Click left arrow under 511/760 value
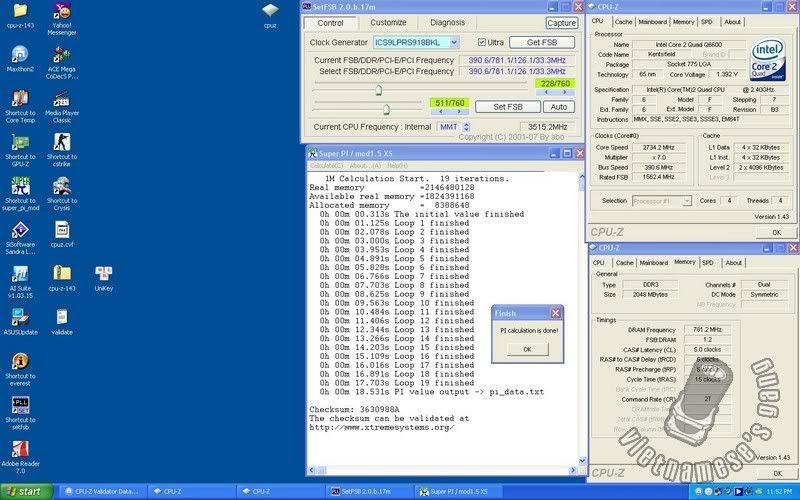The width and height of the screenshot is (800, 500). [x=441, y=112]
